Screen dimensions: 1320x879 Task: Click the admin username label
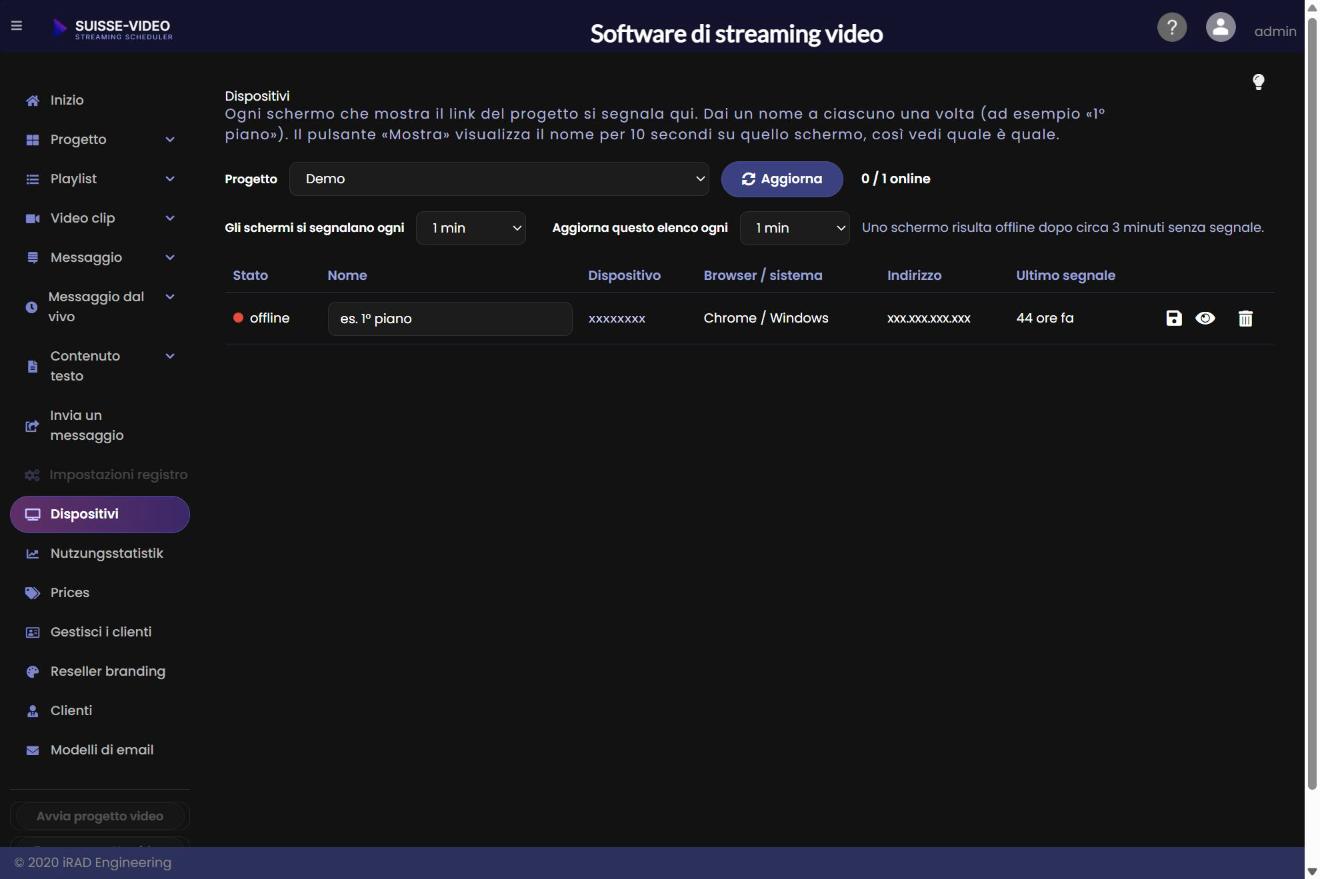point(1275,31)
